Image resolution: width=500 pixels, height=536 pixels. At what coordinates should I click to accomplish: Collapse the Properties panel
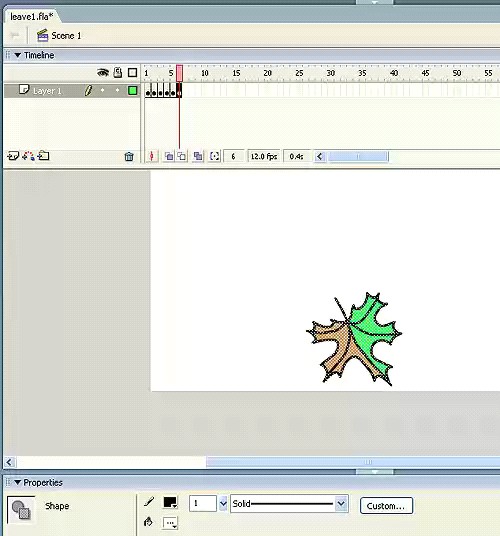(17, 482)
